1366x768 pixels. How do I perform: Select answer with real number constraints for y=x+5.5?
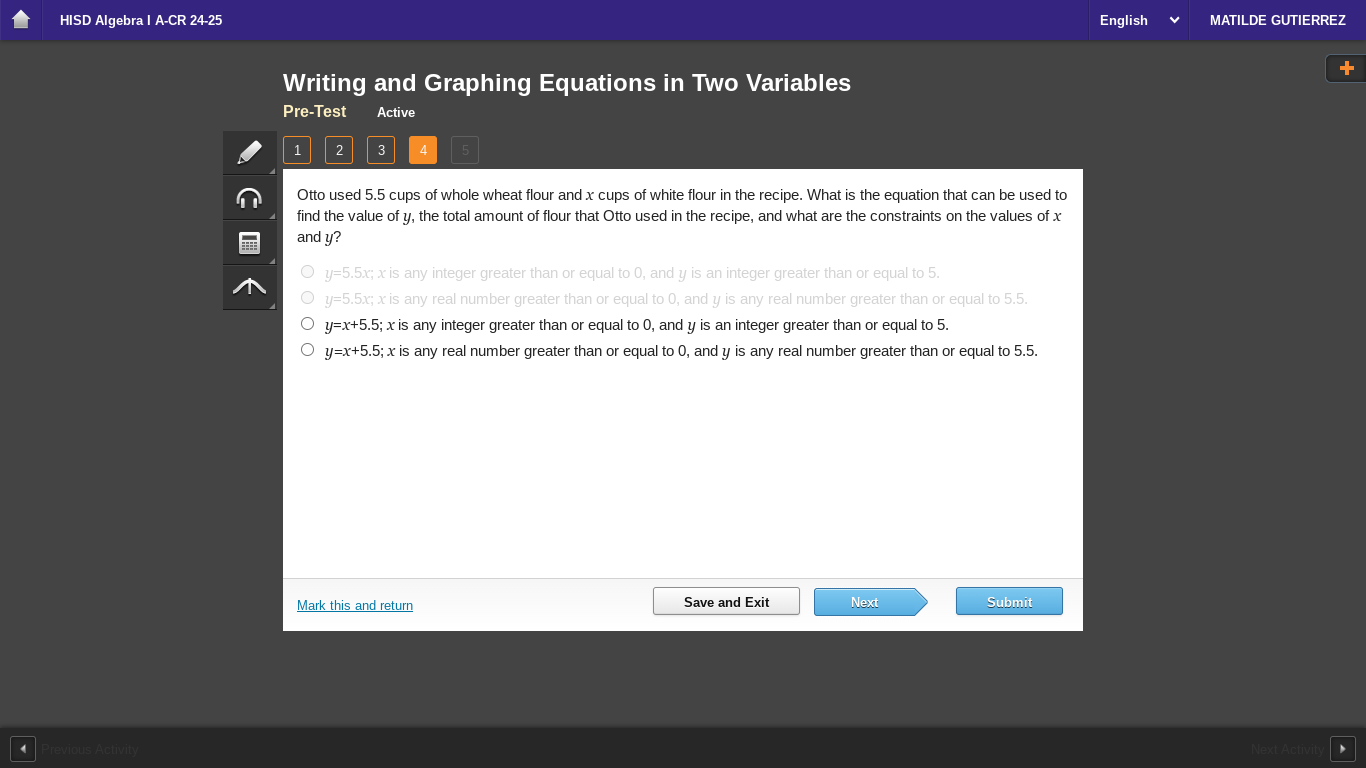pos(307,349)
